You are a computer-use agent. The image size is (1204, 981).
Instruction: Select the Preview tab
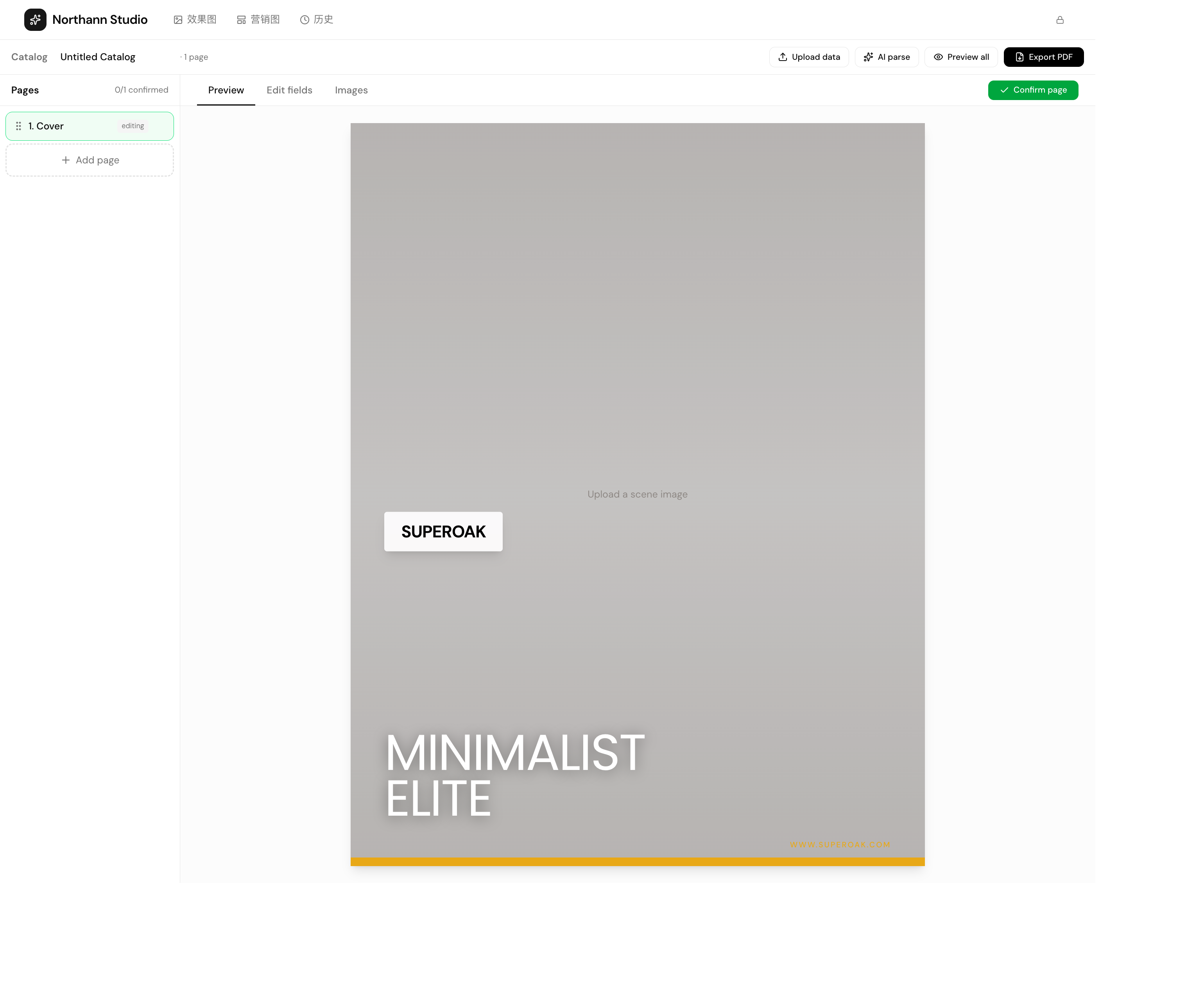click(226, 90)
